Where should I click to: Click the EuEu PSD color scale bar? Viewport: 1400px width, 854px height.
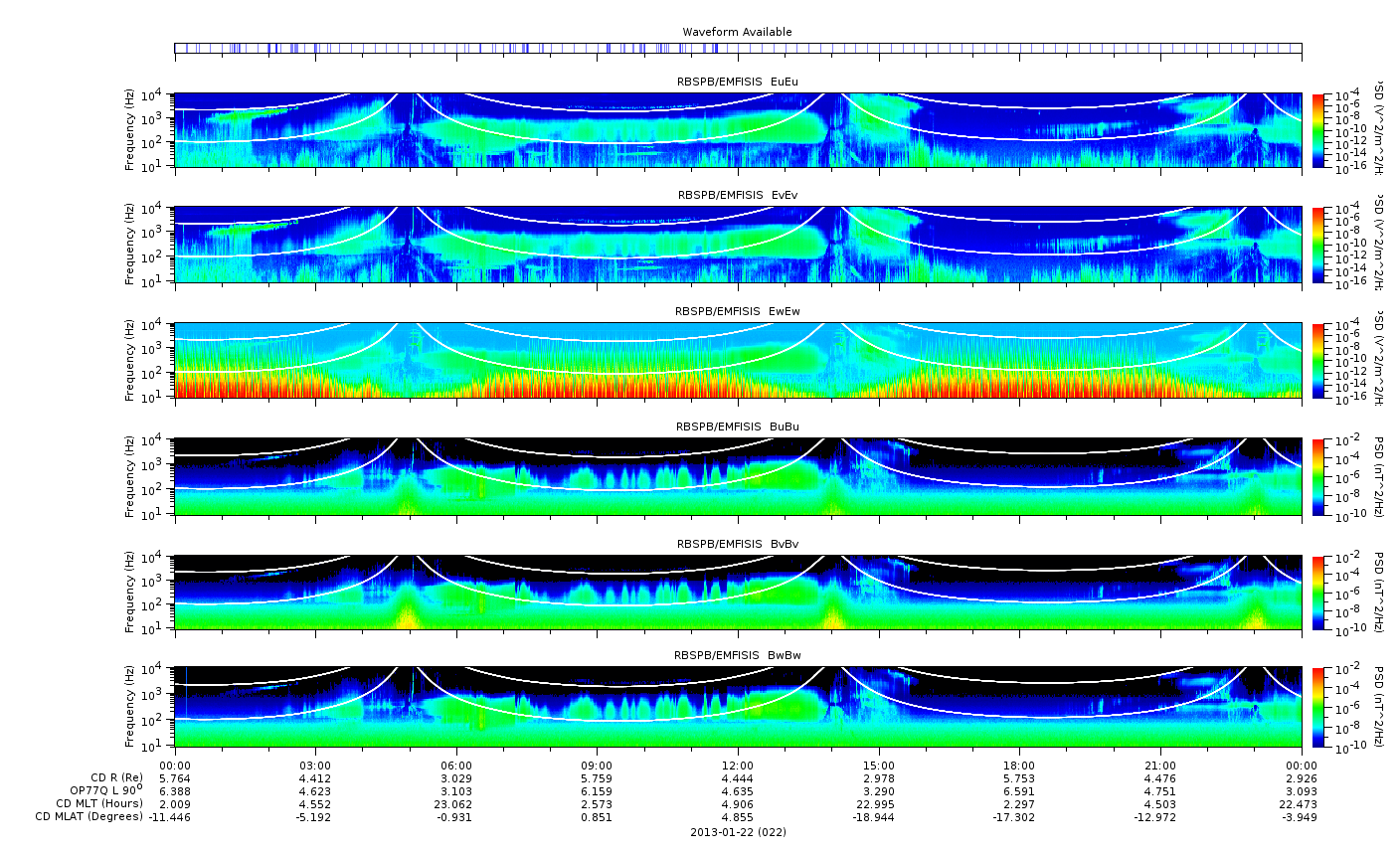pyautogui.click(x=1318, y=130)
